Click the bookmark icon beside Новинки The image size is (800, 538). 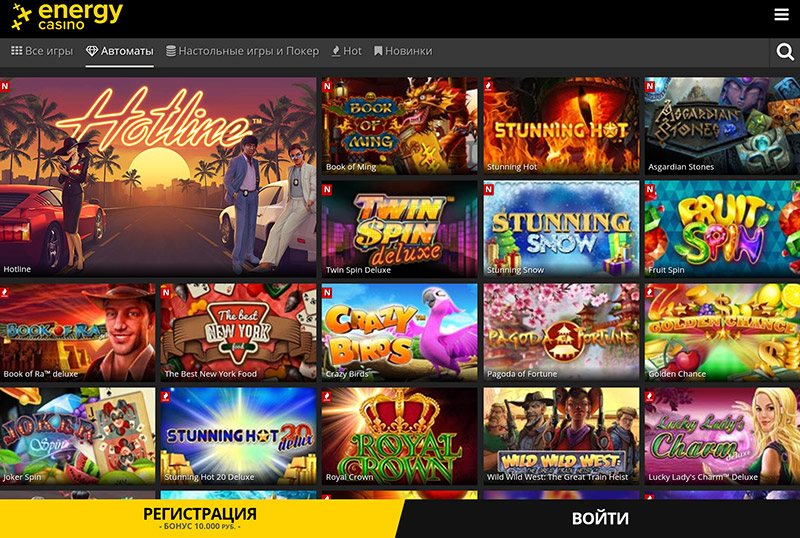click(378, 51)
